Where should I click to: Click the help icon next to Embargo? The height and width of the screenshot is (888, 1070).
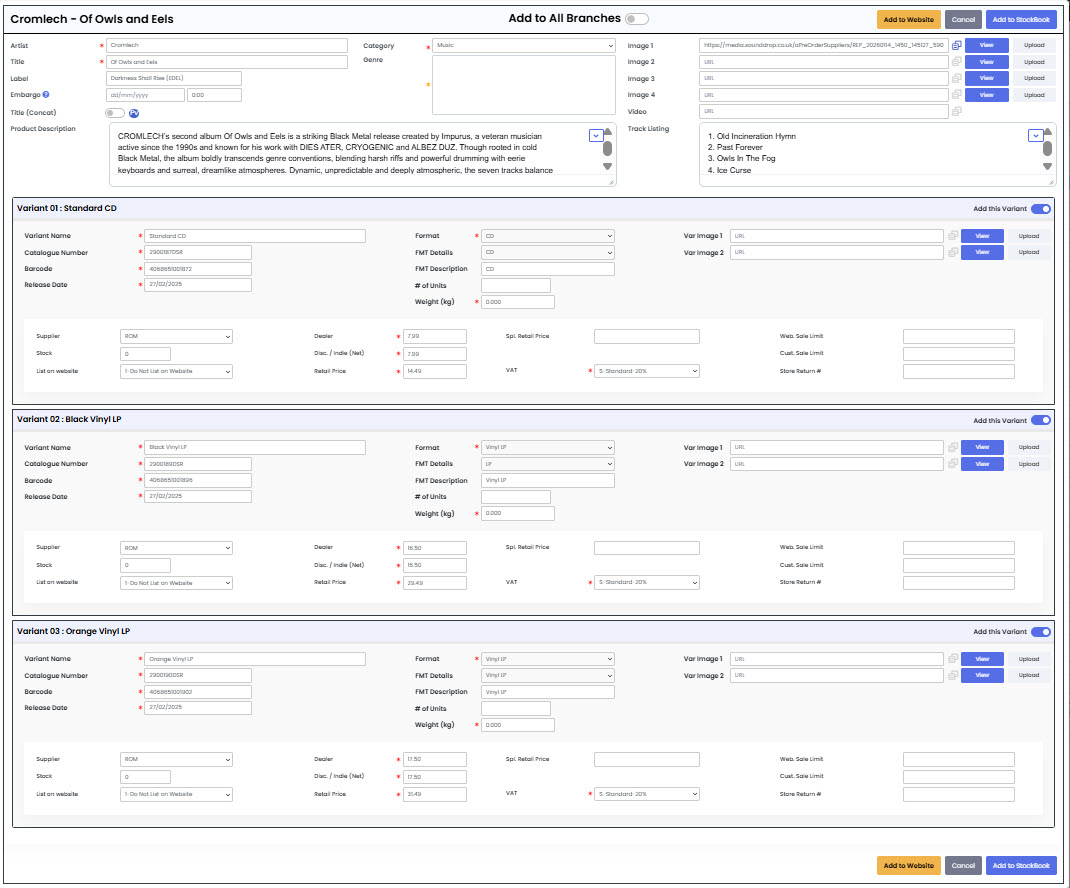point(46,95)
